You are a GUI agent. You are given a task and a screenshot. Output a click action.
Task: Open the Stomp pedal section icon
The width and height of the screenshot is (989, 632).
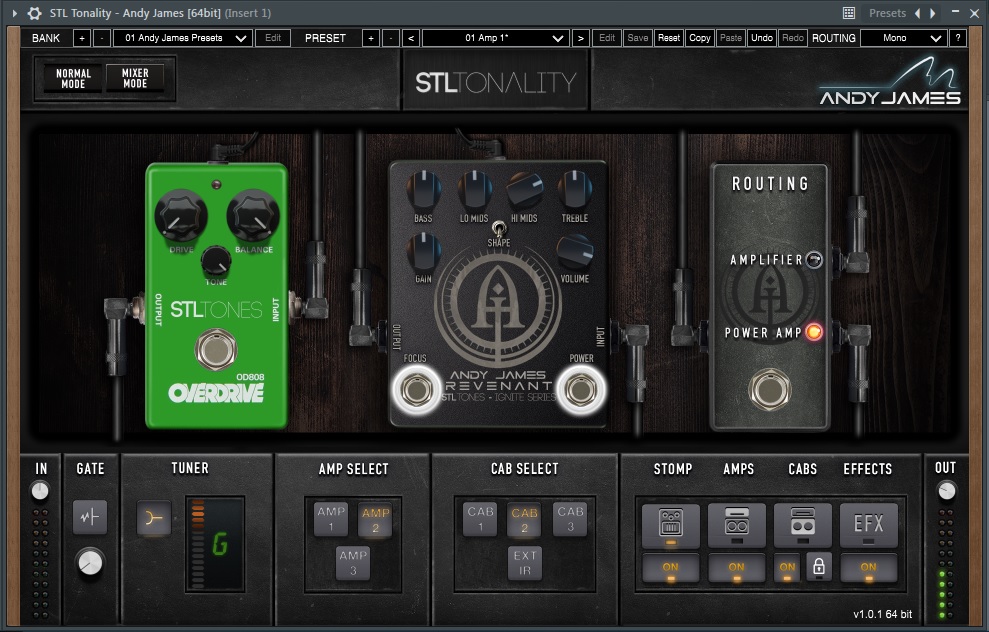click(670, 525)
